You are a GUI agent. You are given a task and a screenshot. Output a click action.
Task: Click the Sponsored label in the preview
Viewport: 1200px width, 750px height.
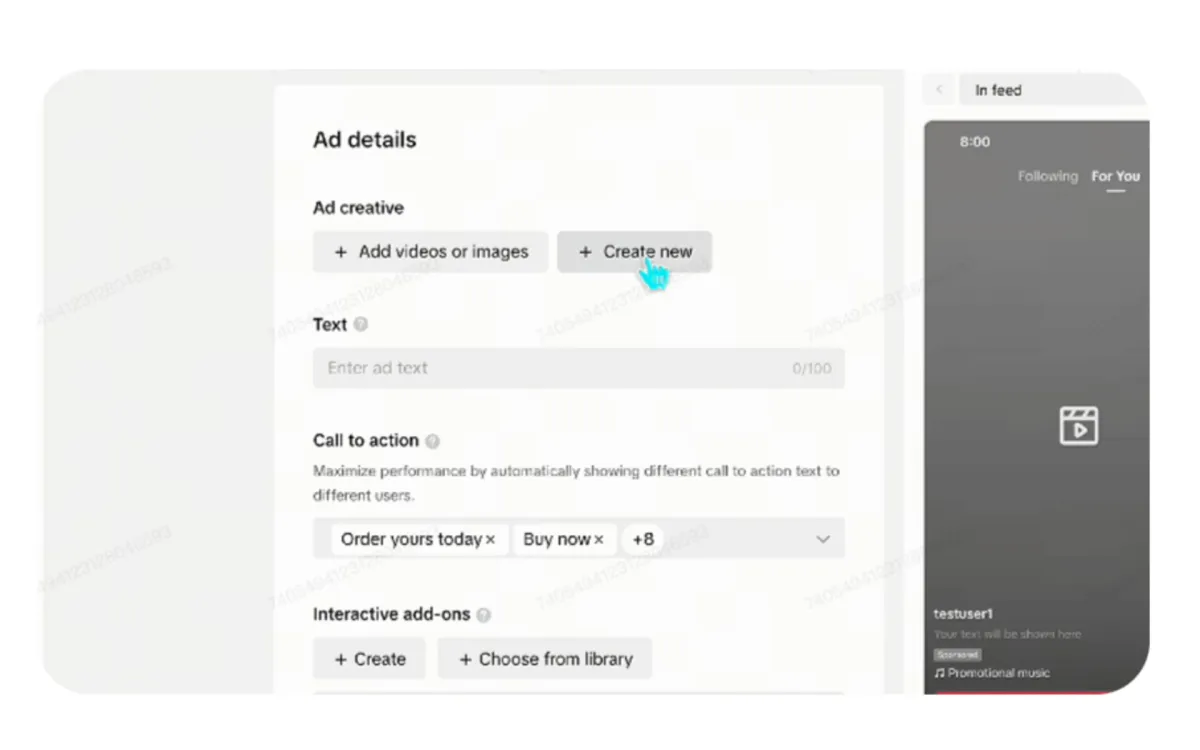coord(957,653)
